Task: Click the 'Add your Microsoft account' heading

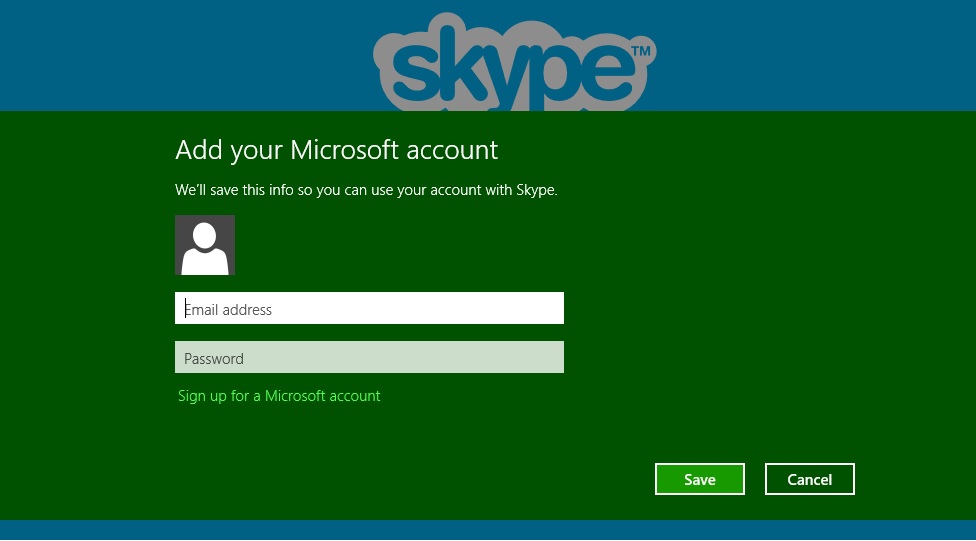Action: 336,150
